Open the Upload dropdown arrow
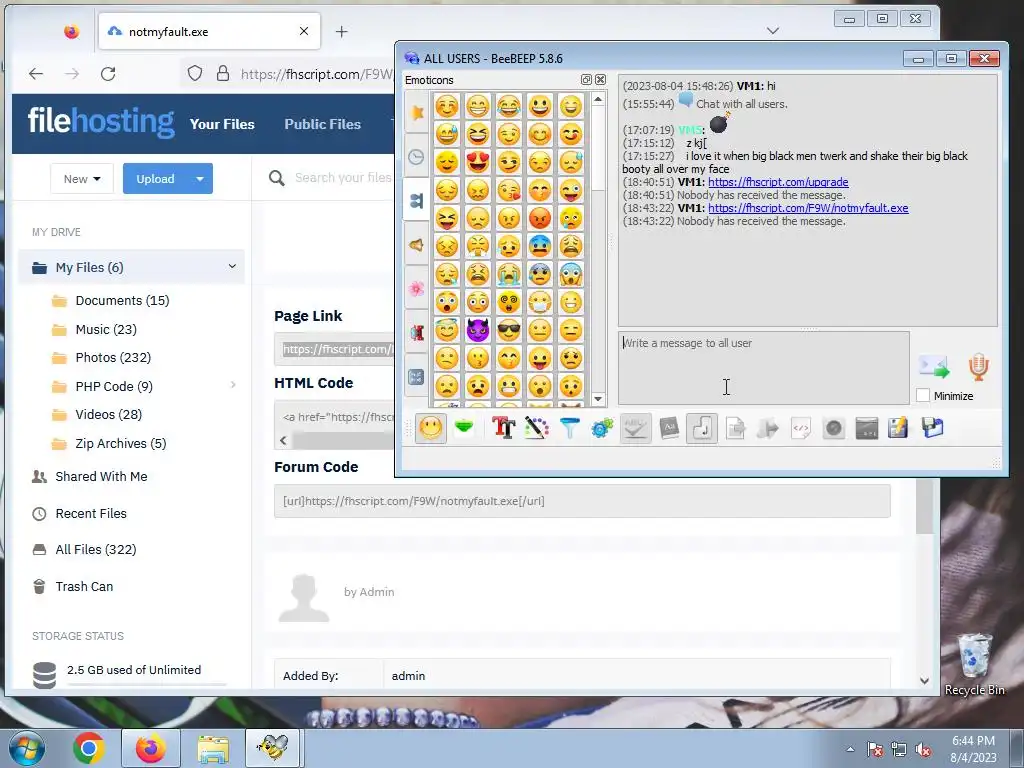This screenshot has width=1024, height=768. 200,179
